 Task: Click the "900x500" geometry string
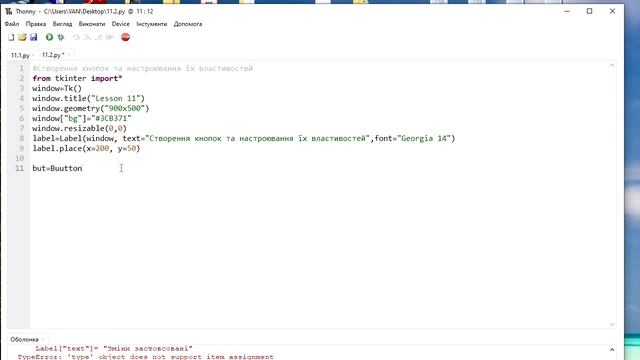point(124,108)
